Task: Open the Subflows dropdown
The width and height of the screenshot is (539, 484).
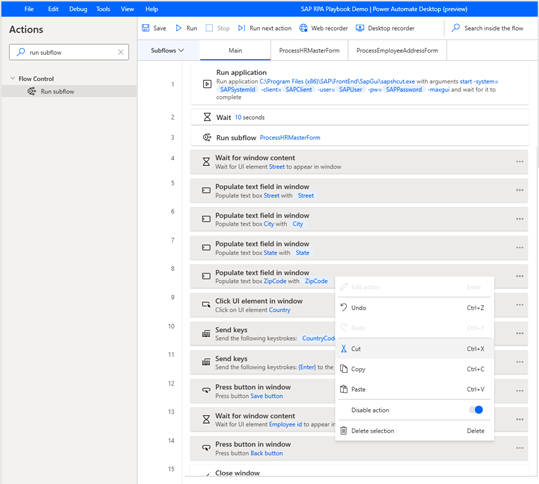Action: pos(168,51)
